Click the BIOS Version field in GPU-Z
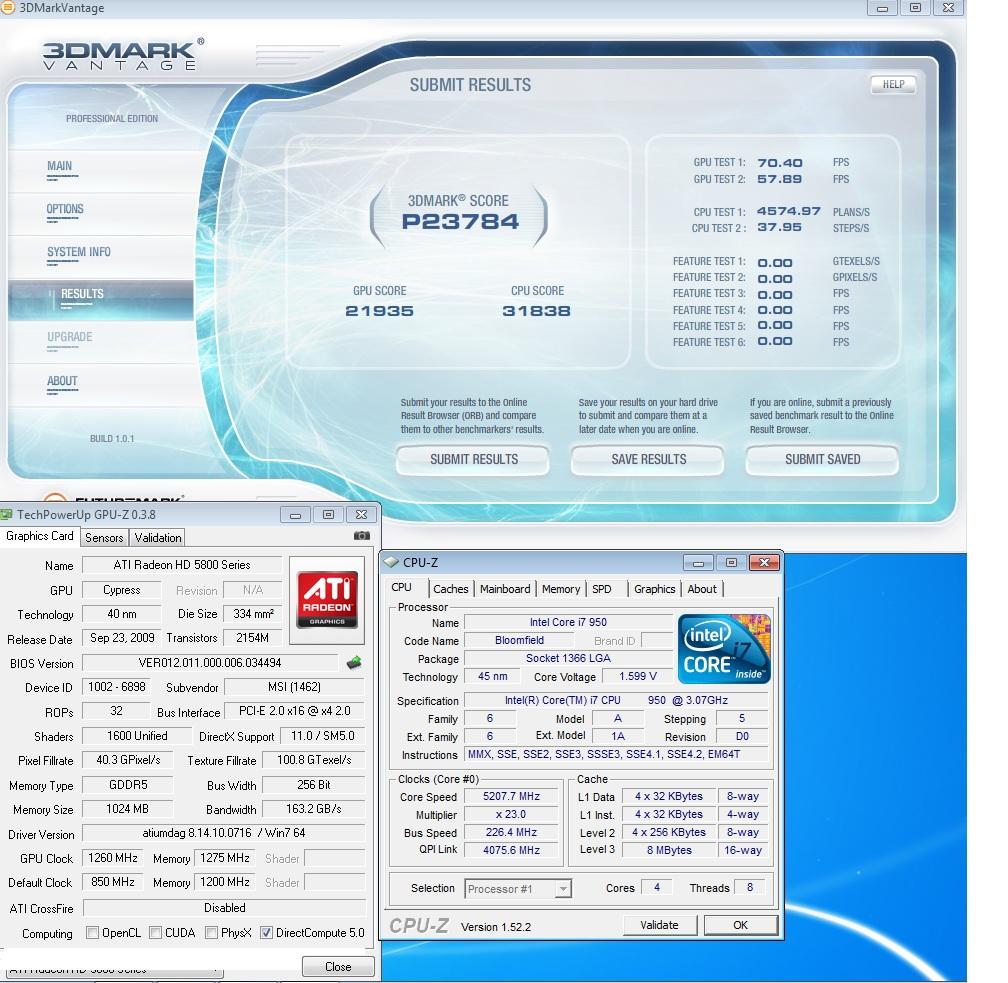This screenshot has width=1008, height=983. click(x=210, y=663)
